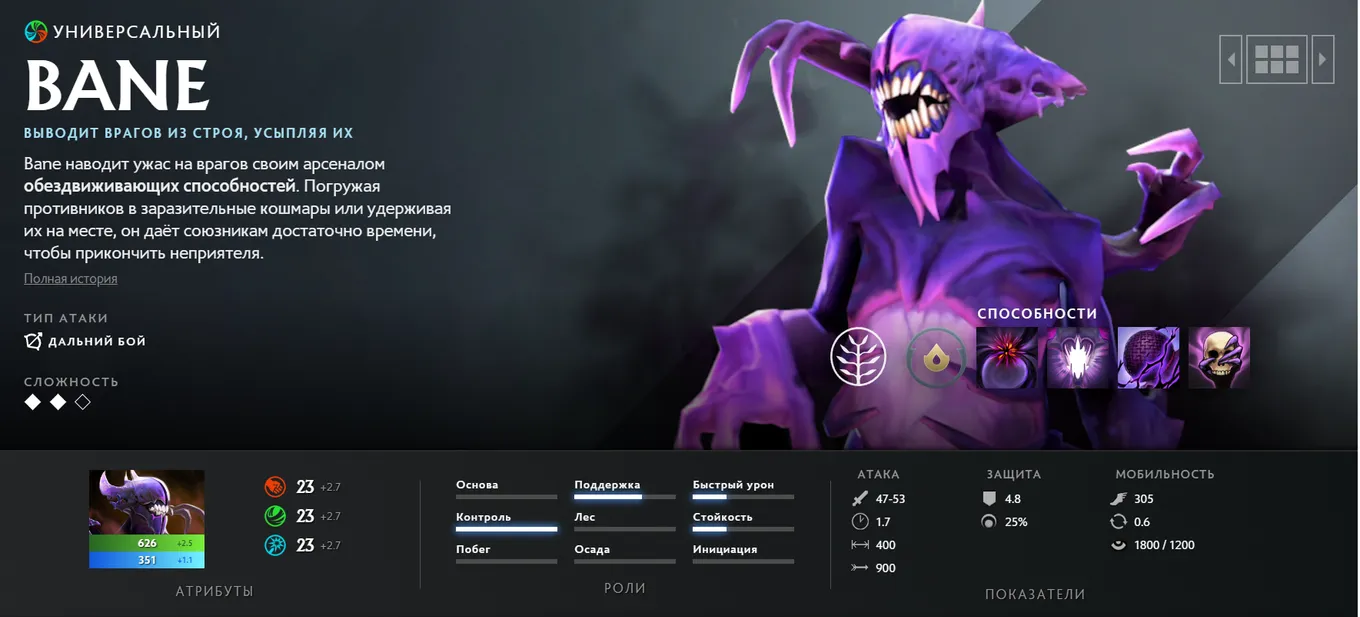Viewport: 1360px width, 617px height.
Task: Click the Bane portrait thumbnail
Action: 147,502
